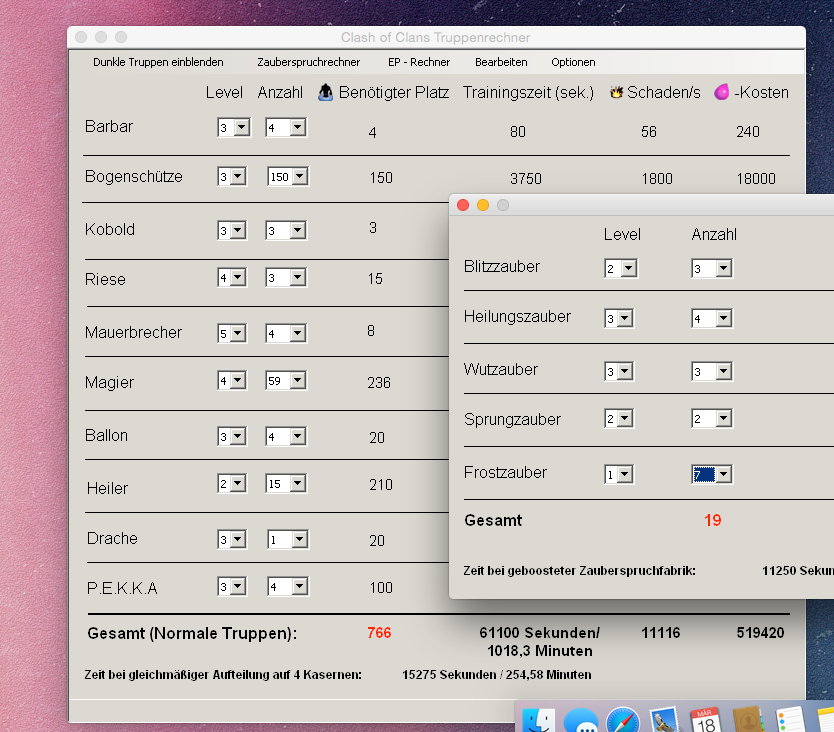Close the spell calculator window
Screen dimensions: 834x732
(x=463, y=205)
